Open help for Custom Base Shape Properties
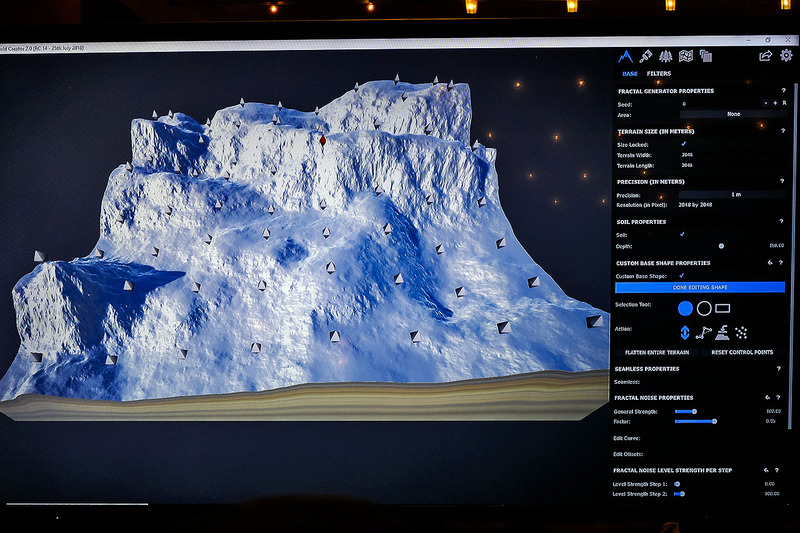Screen dimensions: 800x533 tap(781, 263)
